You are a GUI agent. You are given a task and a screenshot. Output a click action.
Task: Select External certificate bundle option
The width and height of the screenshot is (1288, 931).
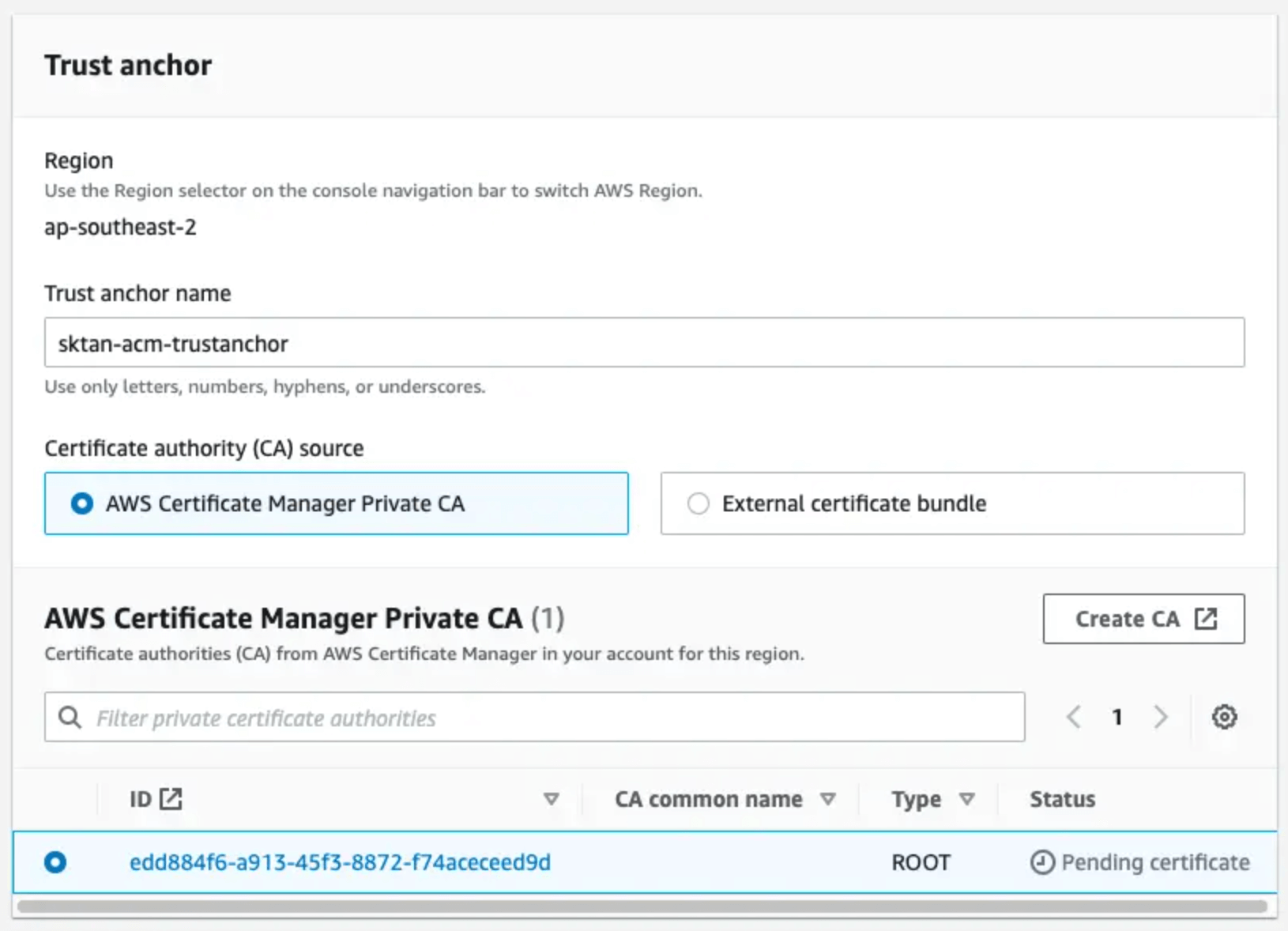pyautogui.click(x=952, y=503)
